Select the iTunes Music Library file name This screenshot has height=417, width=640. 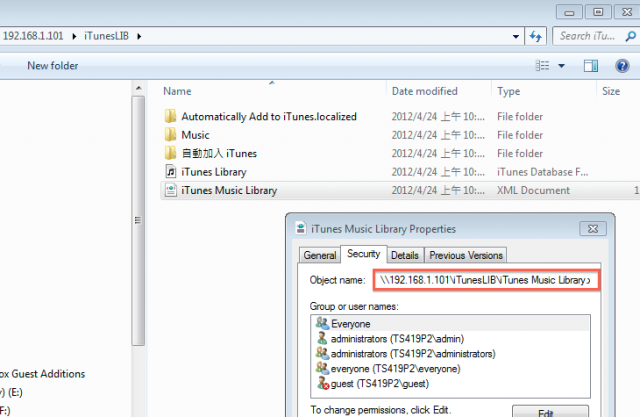[229, 191]
